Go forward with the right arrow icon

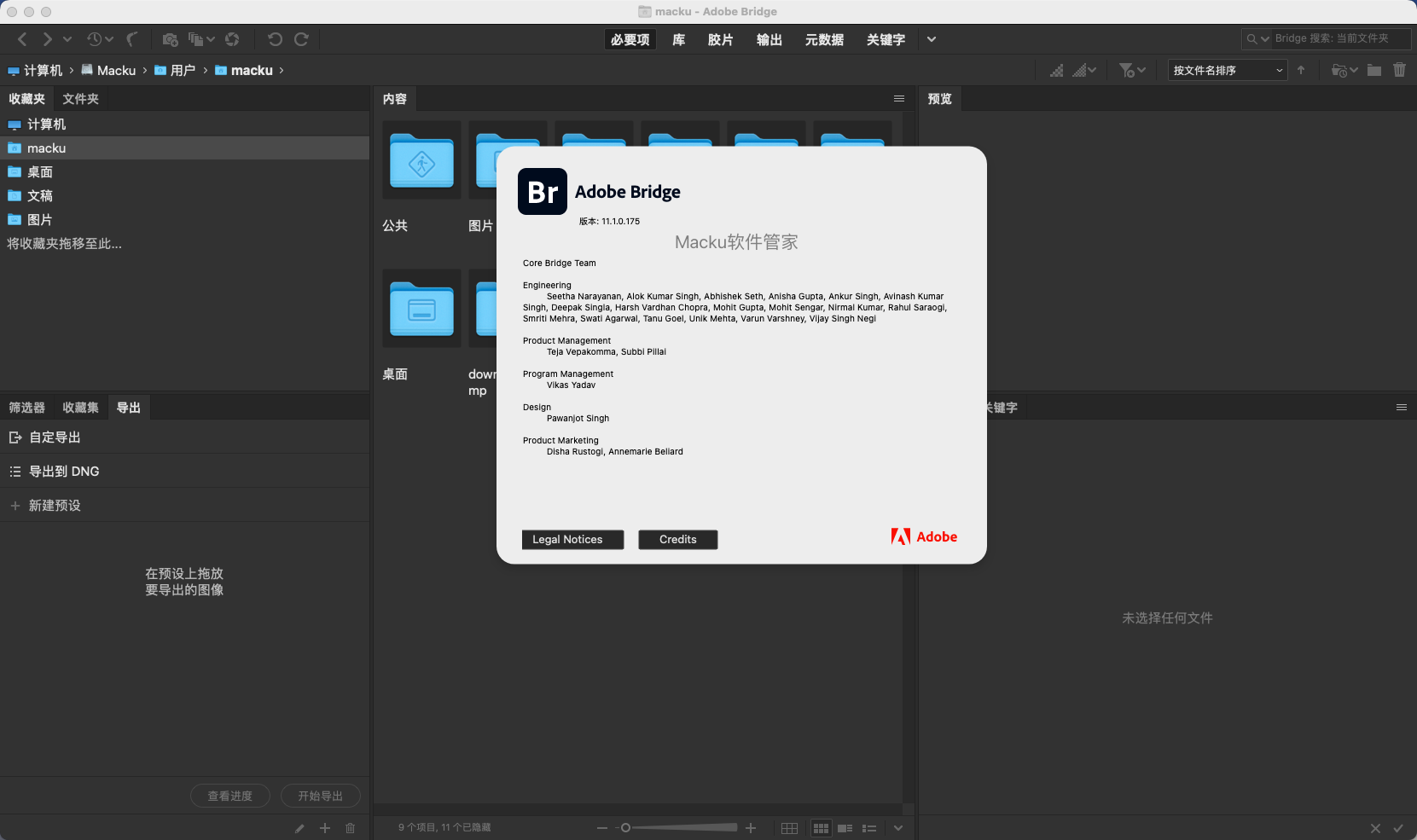47,39
